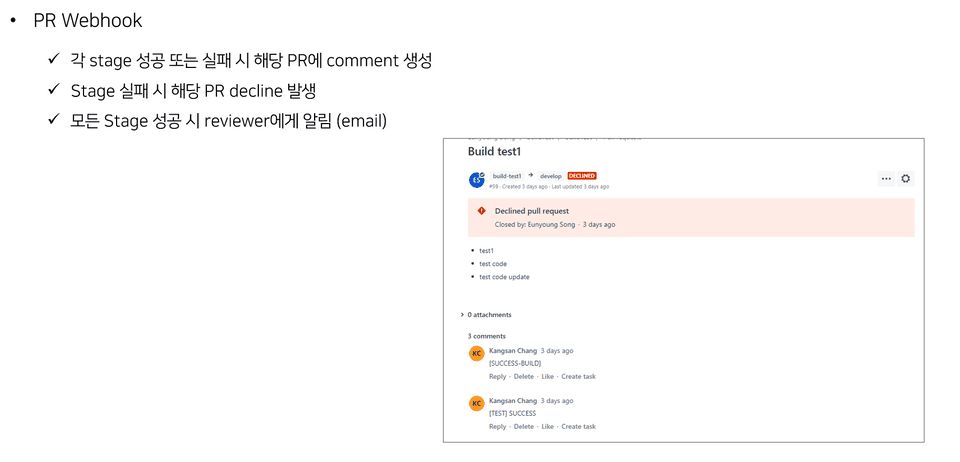The image size is (960, 462).
Task: Click the red declined warning icon
Action: point(481,211)
